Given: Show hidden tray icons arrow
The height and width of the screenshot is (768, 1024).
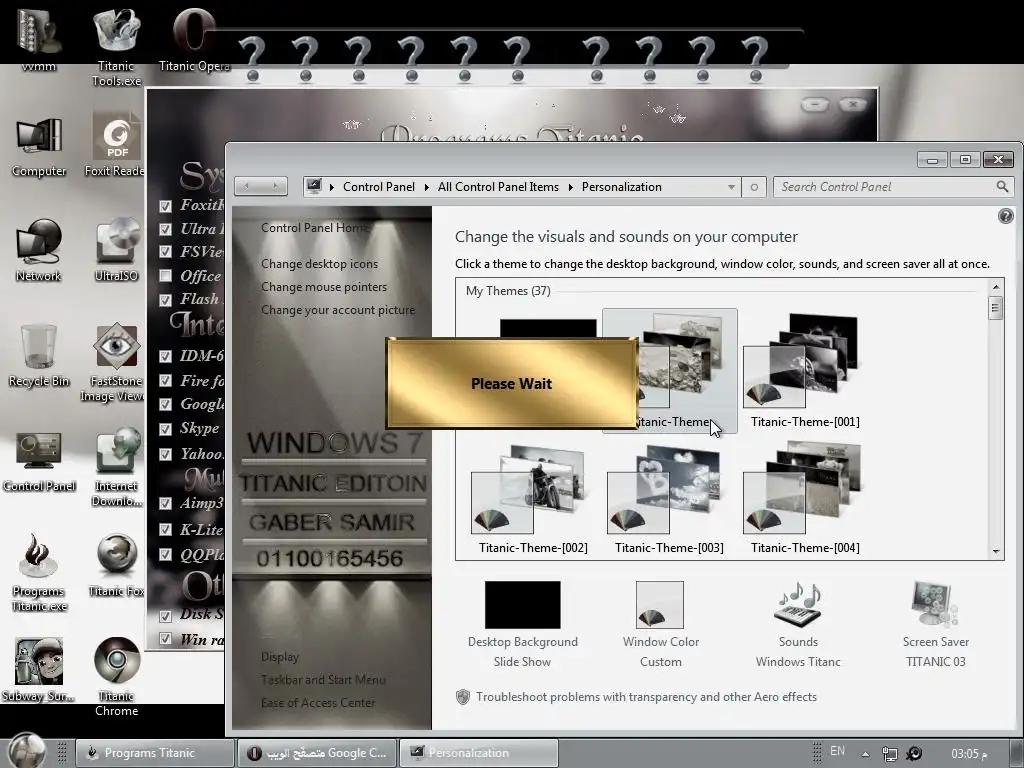Looking at the screenshot, I should pos(865,754).
